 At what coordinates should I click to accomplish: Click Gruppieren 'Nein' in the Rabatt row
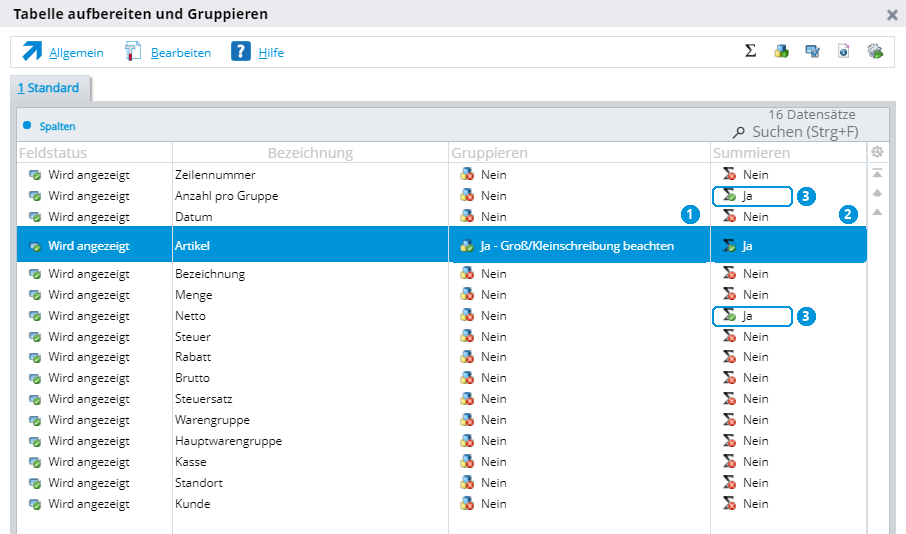493,357
